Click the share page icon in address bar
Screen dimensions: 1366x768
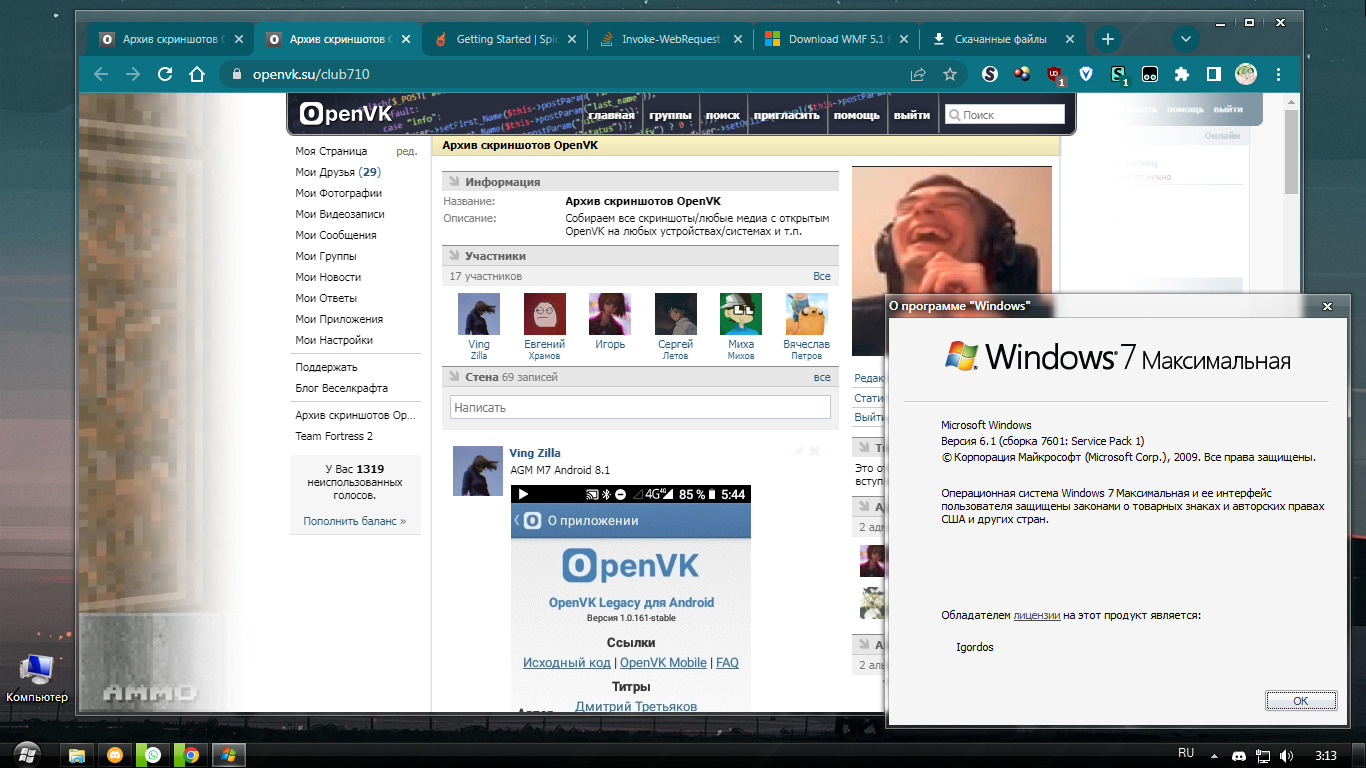918,75
